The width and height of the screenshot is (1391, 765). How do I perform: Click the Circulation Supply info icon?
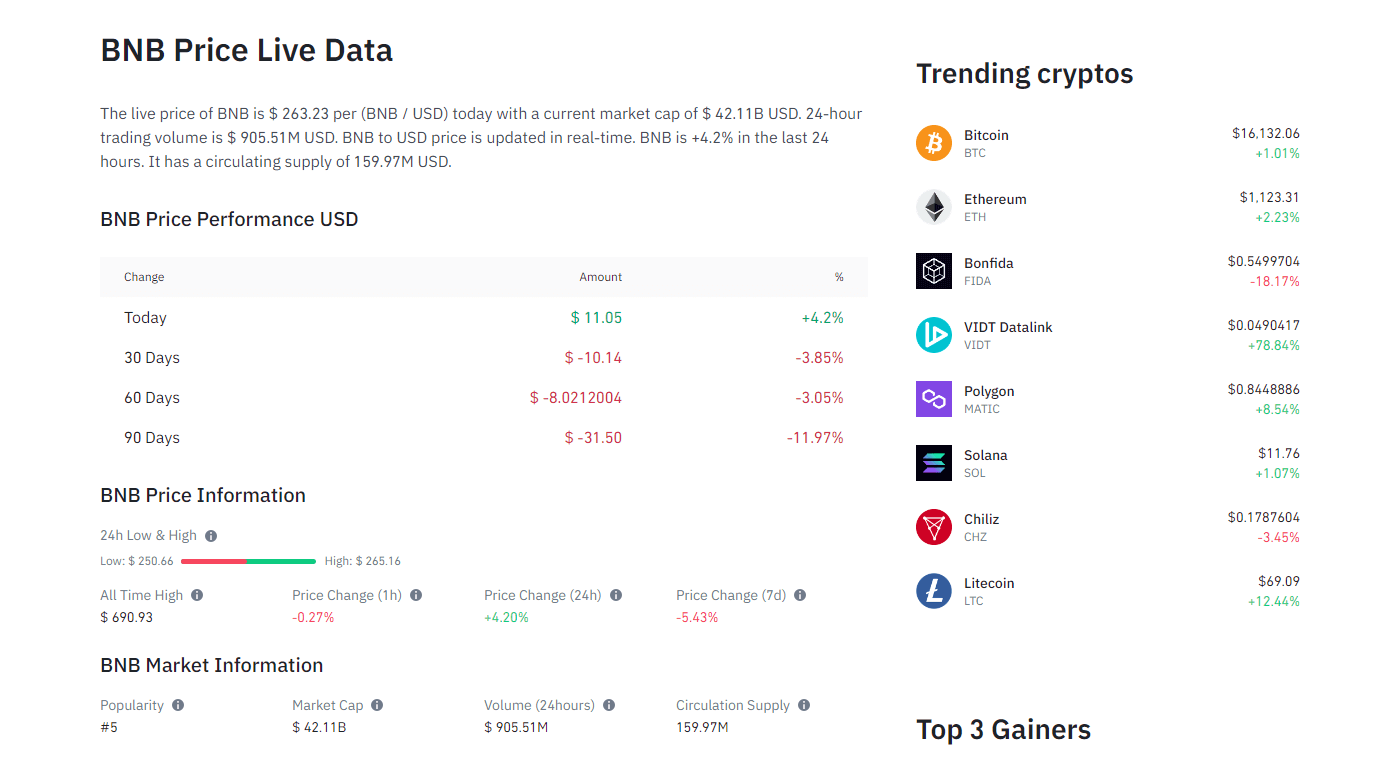click(804, 705)
